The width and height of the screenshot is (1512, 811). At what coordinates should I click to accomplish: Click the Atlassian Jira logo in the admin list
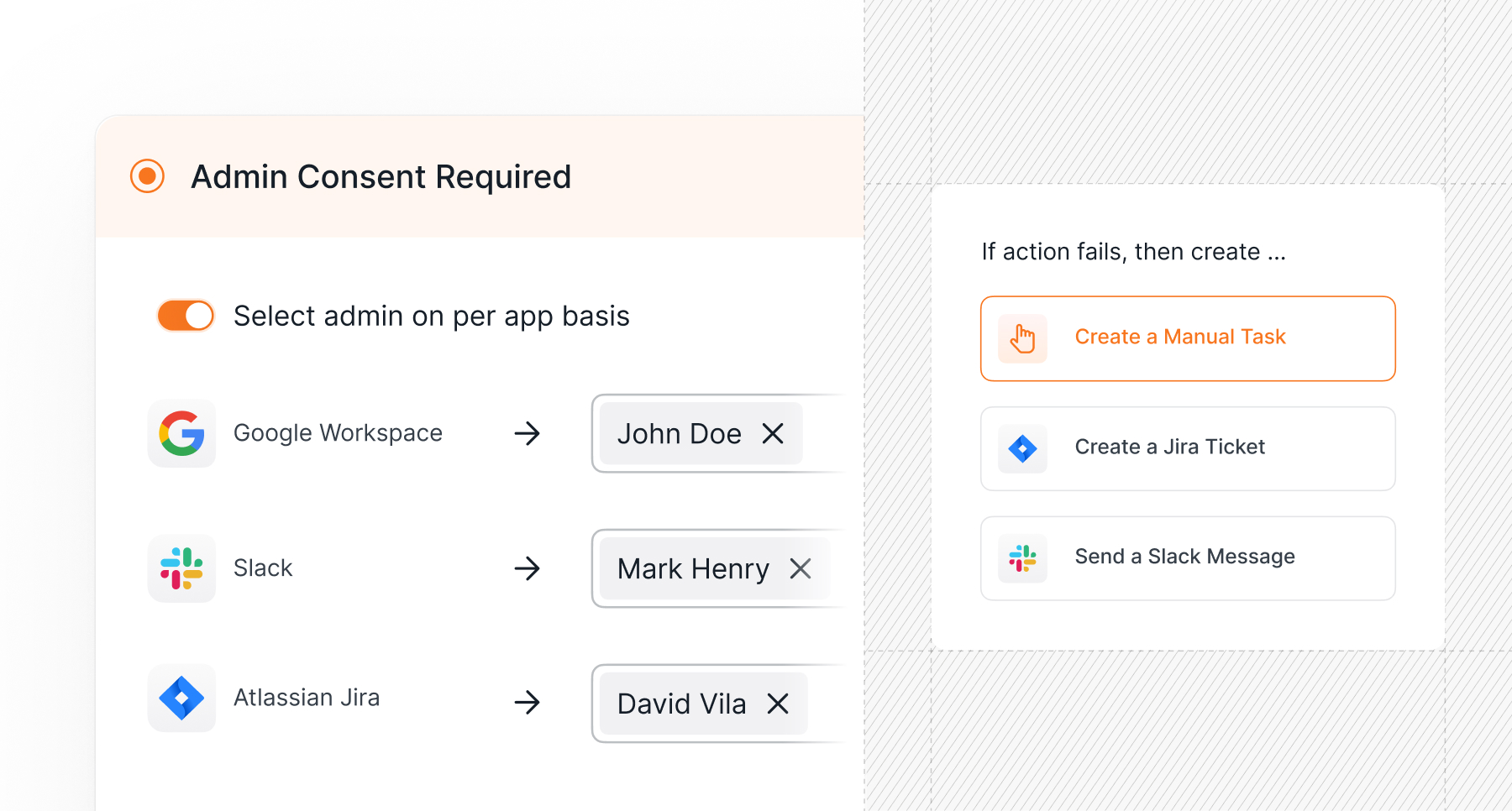pyautogui.click(x=182, y=698)
